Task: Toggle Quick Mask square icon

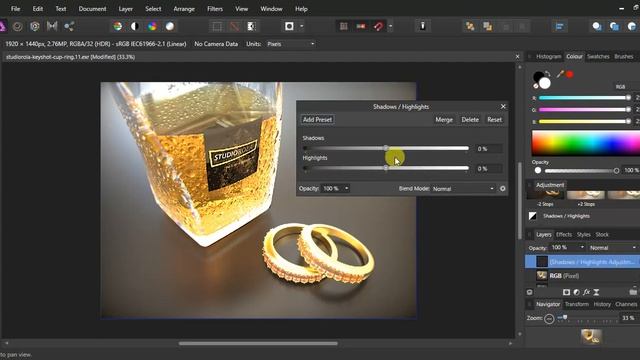Action: (x=289, y=27)
